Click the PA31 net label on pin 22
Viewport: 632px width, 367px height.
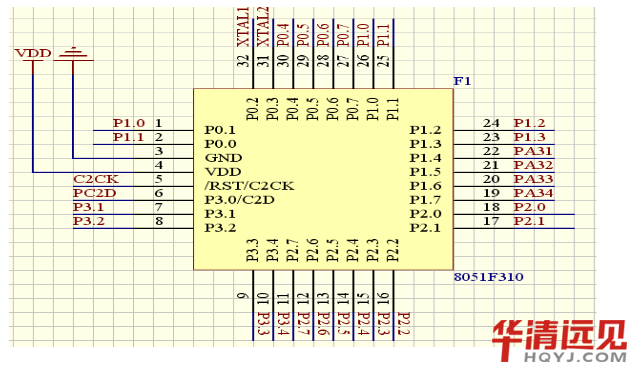tap(533, 151)
